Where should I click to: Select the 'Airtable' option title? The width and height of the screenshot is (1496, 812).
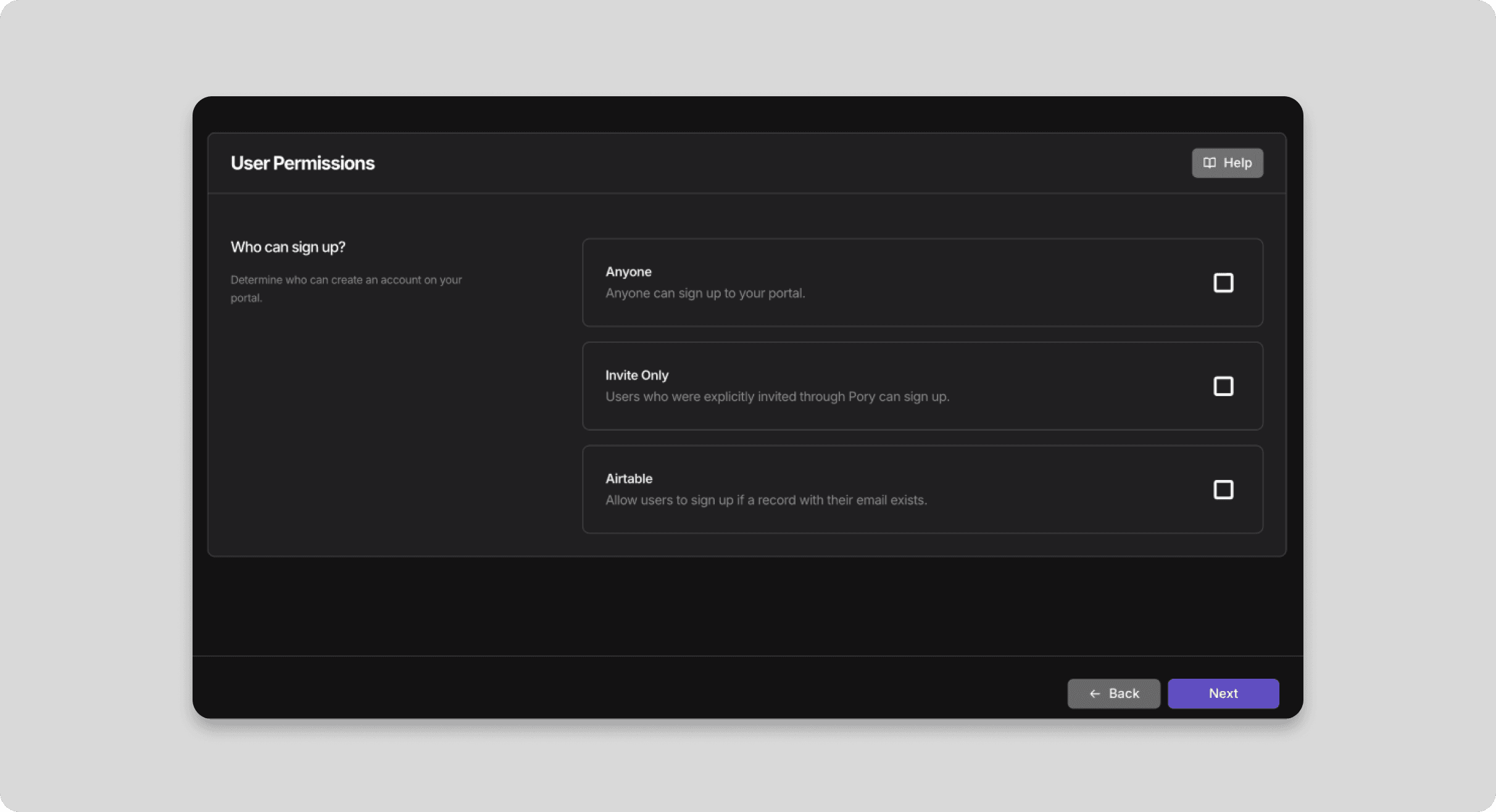point(628,479)
